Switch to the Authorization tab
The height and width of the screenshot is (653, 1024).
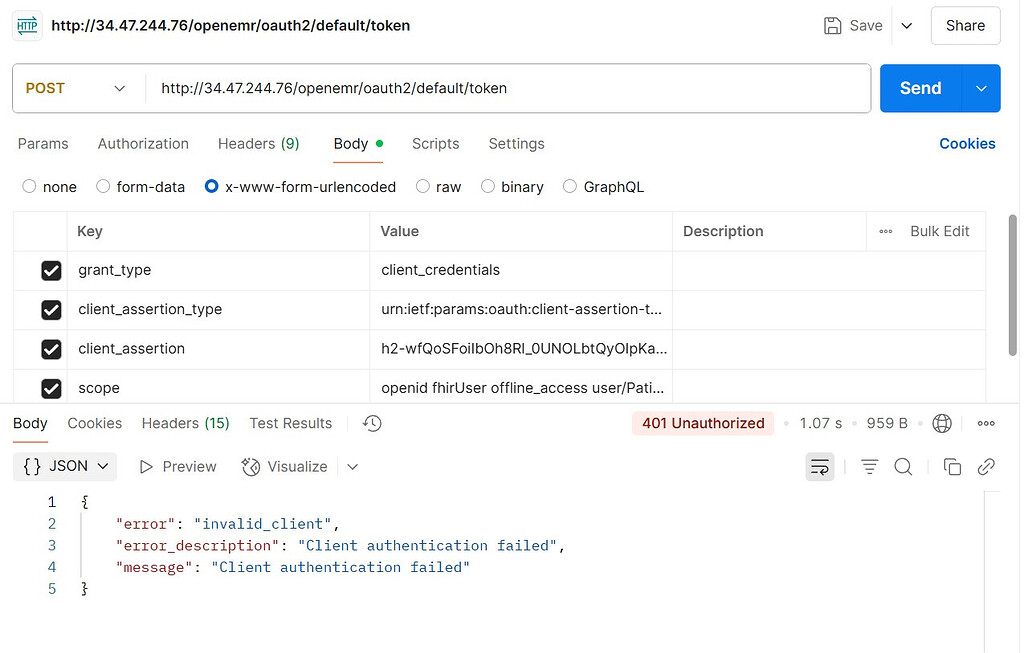click(x=142, y=144)
